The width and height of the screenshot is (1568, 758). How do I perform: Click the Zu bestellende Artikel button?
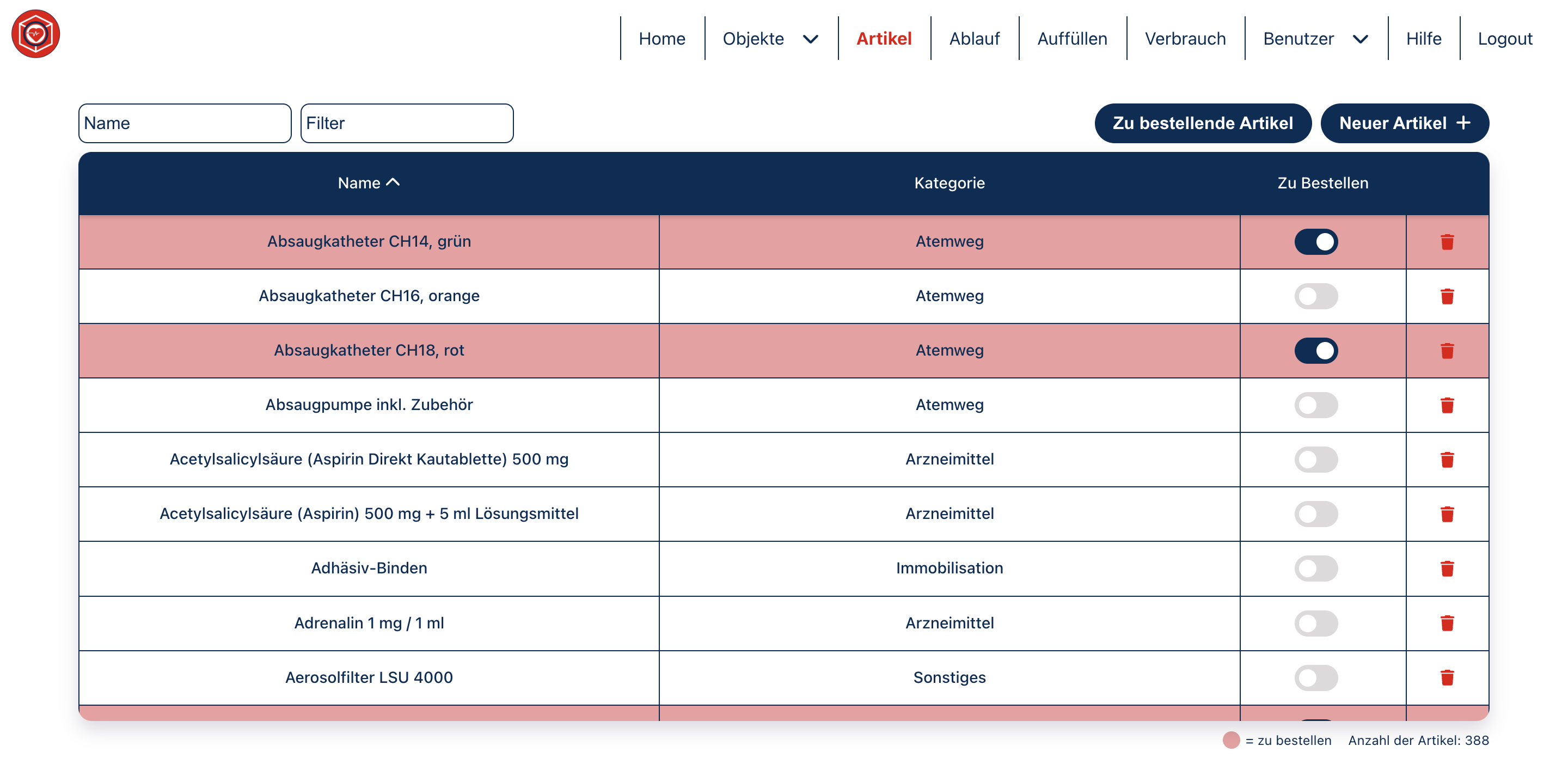1202,123
